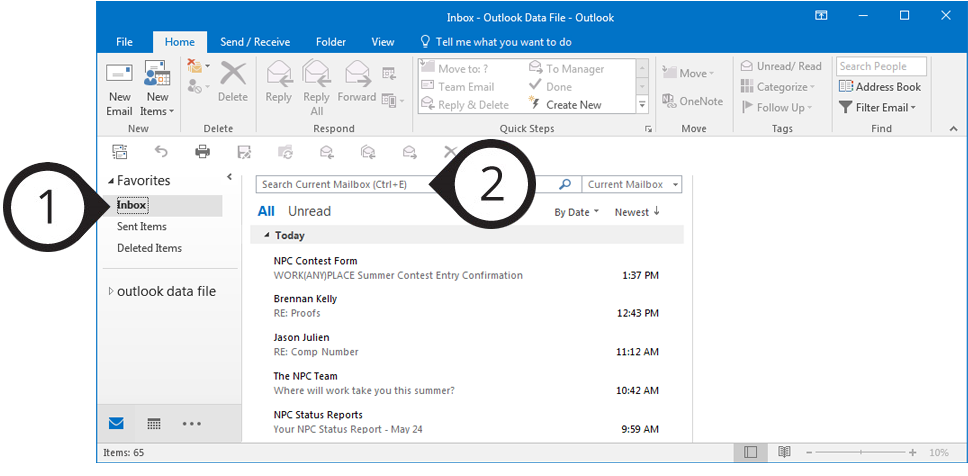The height and width of the screenshot is (476, 968).
Task: Switch message filter to All
Action: (x=266, y=212)
